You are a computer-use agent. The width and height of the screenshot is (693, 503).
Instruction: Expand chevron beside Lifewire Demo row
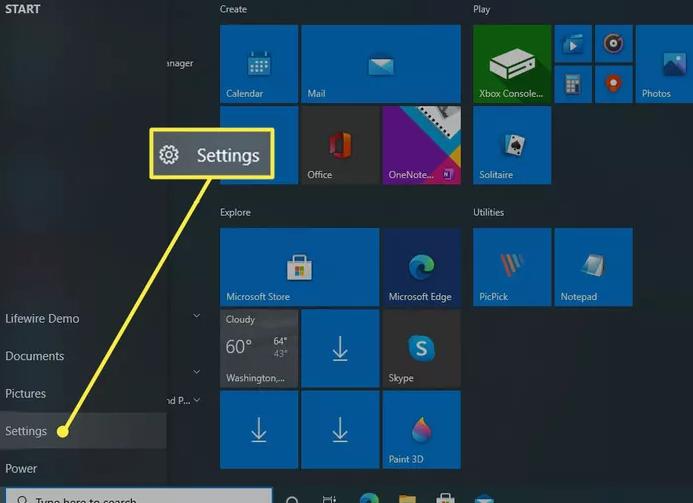(x=197, y=316)
